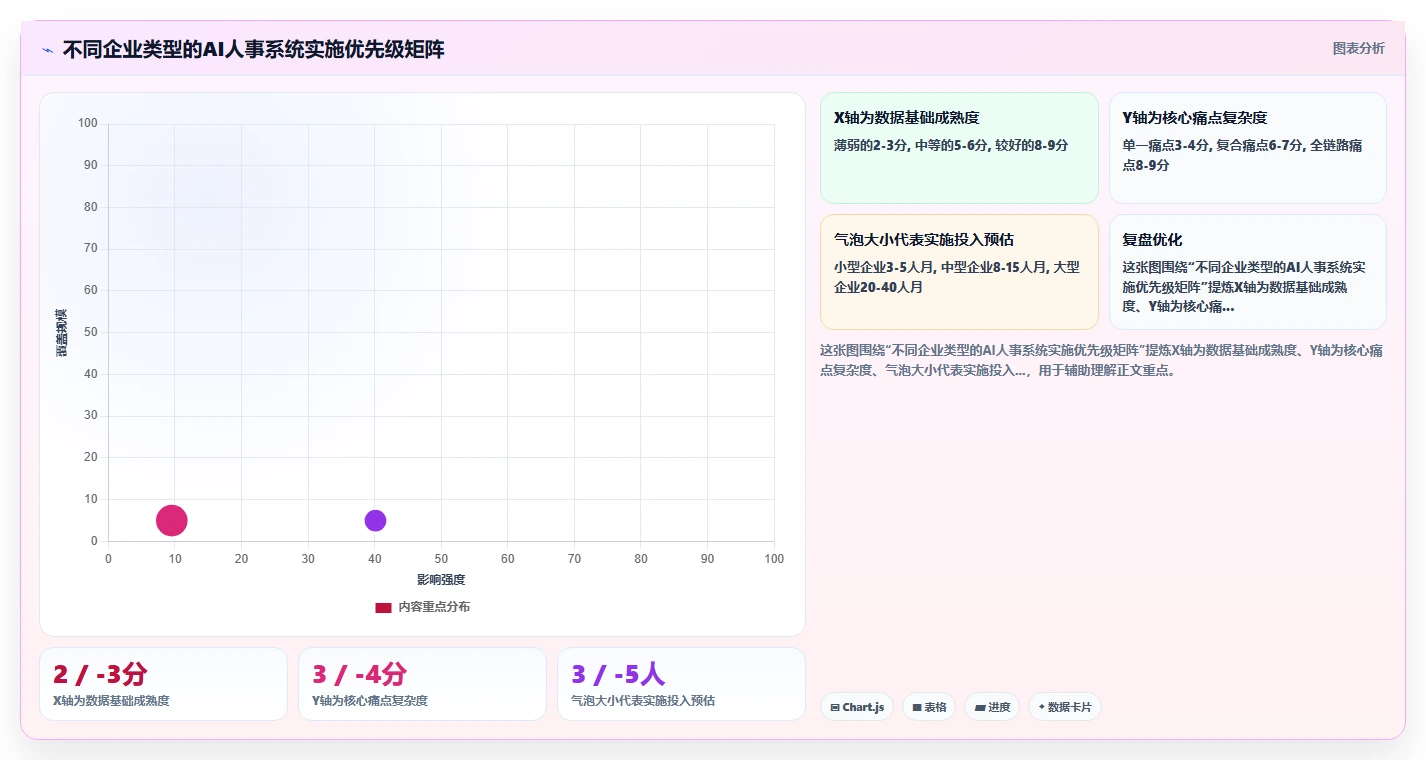Click the 表格 tag
The height and width of the screenshot is (760, 1426).
coord(928,707)
